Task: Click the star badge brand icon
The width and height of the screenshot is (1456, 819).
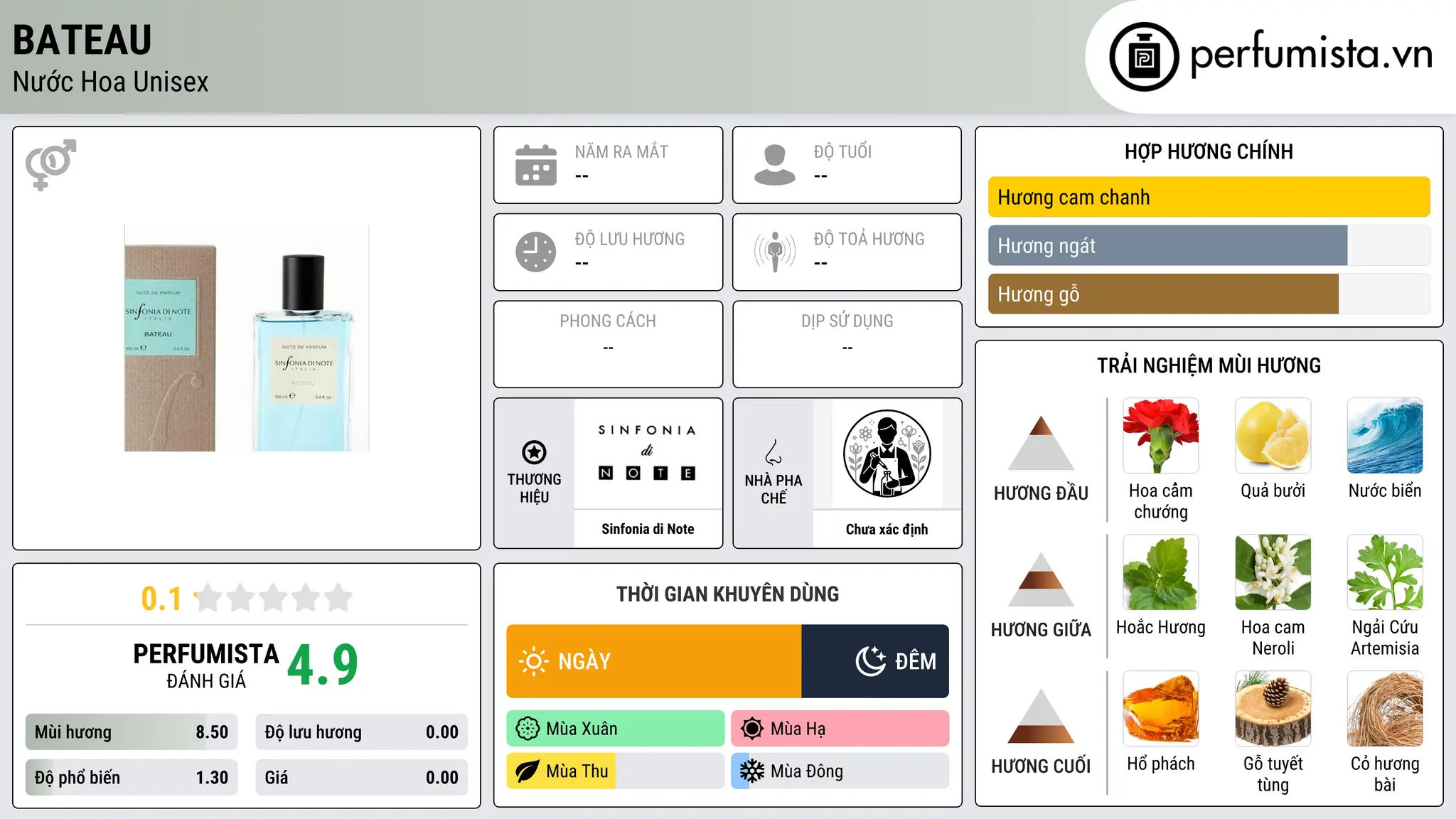Action: tap(534, 452)
